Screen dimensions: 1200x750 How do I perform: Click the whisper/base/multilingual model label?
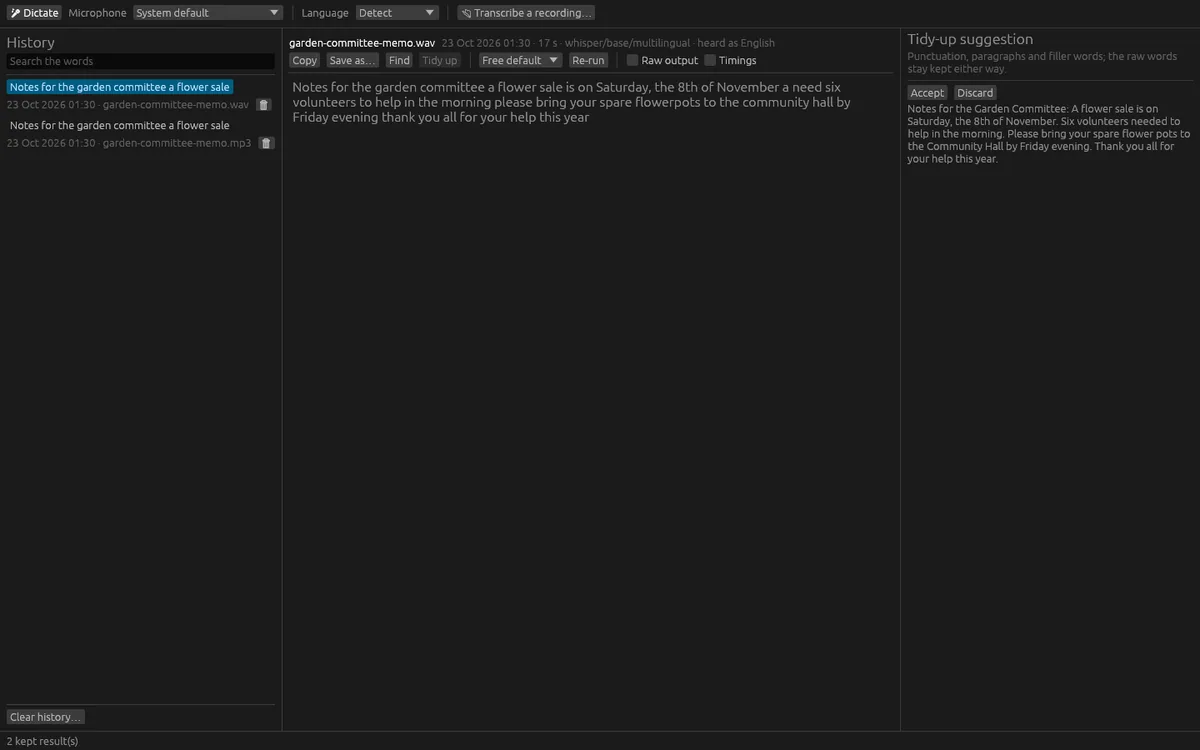(x=627, y=43)
